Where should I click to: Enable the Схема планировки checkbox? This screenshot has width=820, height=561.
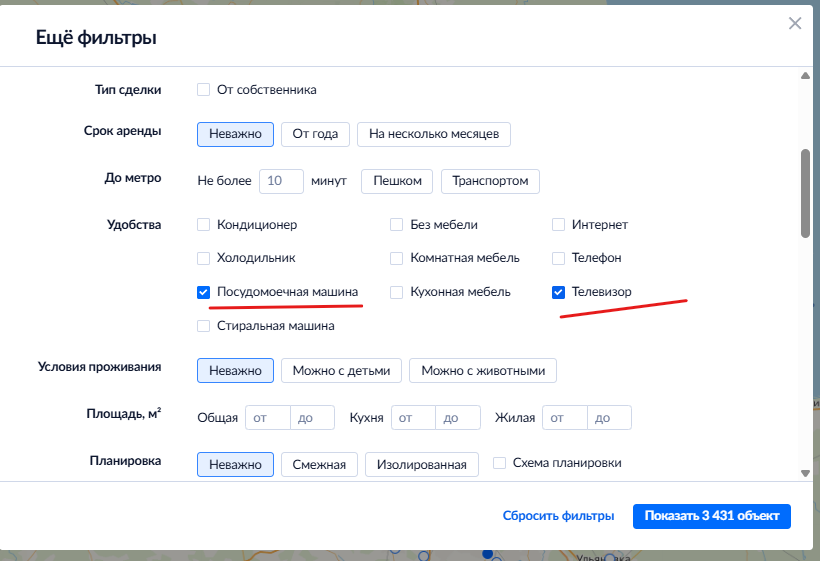[x=500, y=463]
